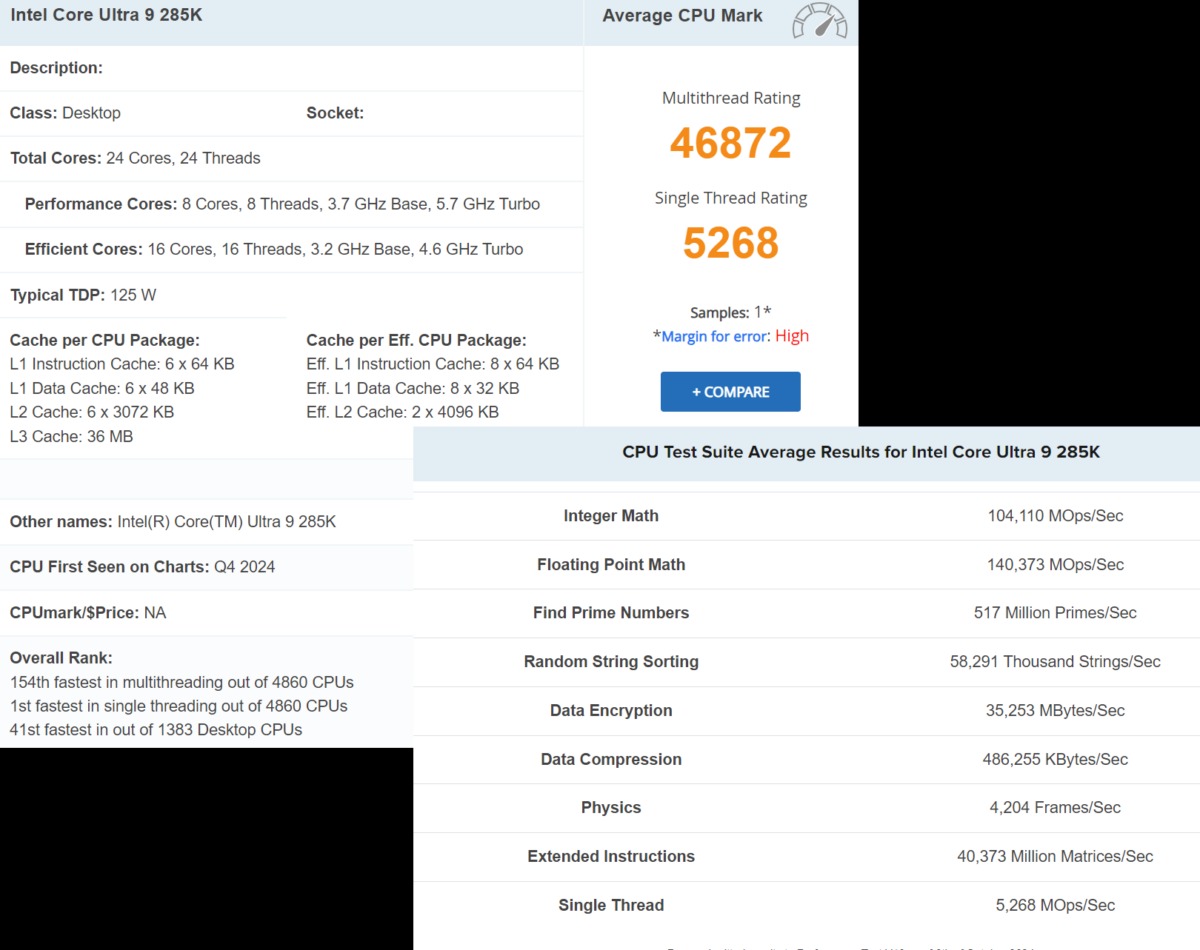Select the 140,373 MOps/Sec value
The width and height of the screenshot is (1200, 950).
(x=1055, y=565)
